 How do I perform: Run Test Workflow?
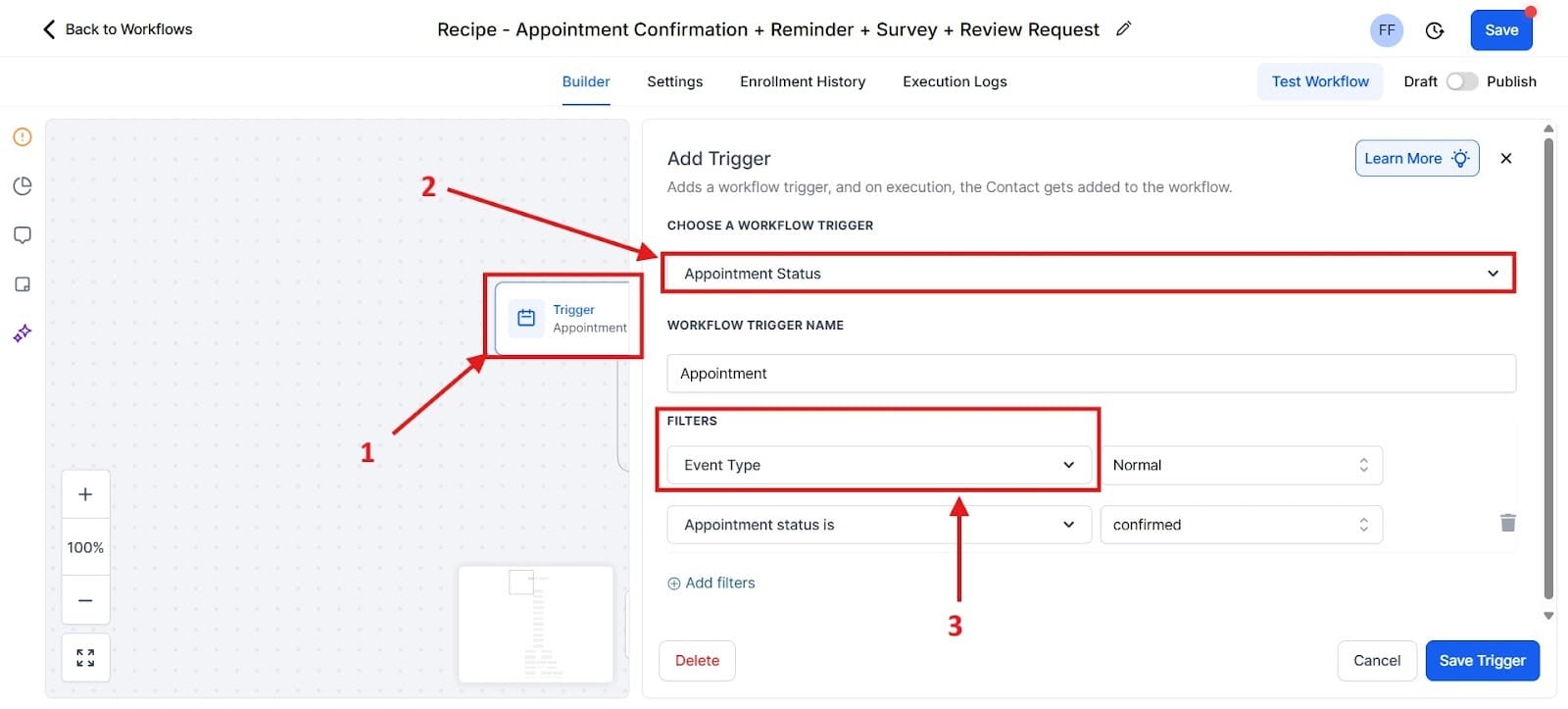[1320, 81]
